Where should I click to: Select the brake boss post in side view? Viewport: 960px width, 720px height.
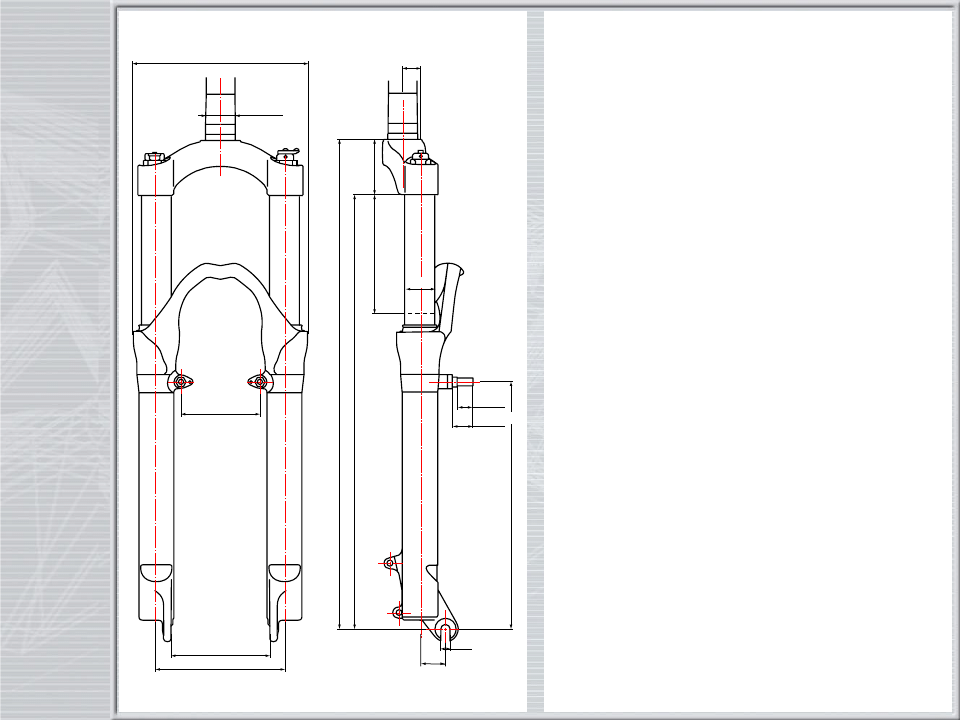(x=463, y=381)
